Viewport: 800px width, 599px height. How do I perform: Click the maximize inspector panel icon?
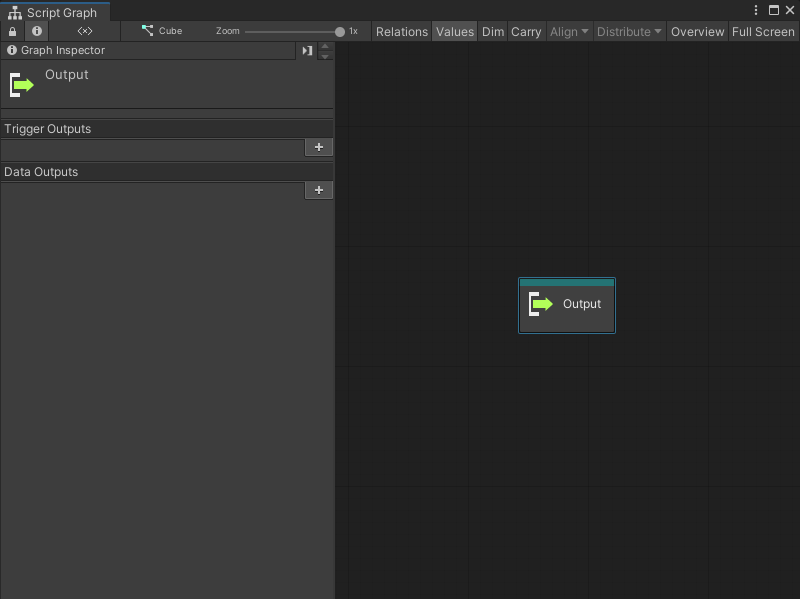307,50
